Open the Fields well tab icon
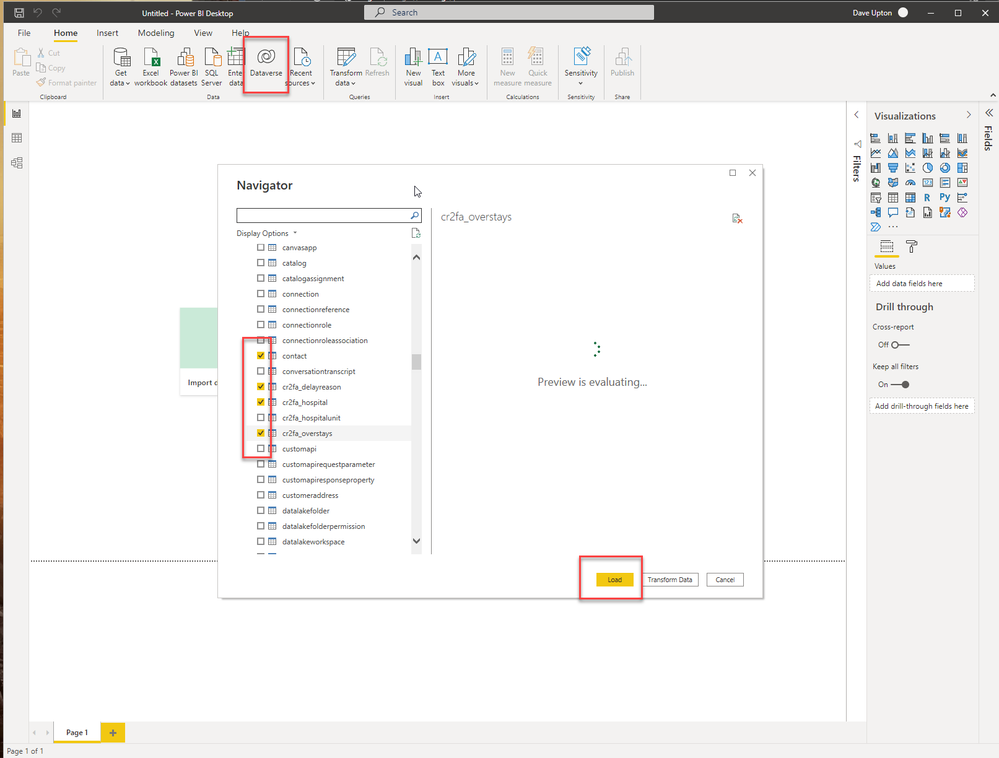The height and width of the screenshot is (758, 999). [x=886, y=247]
